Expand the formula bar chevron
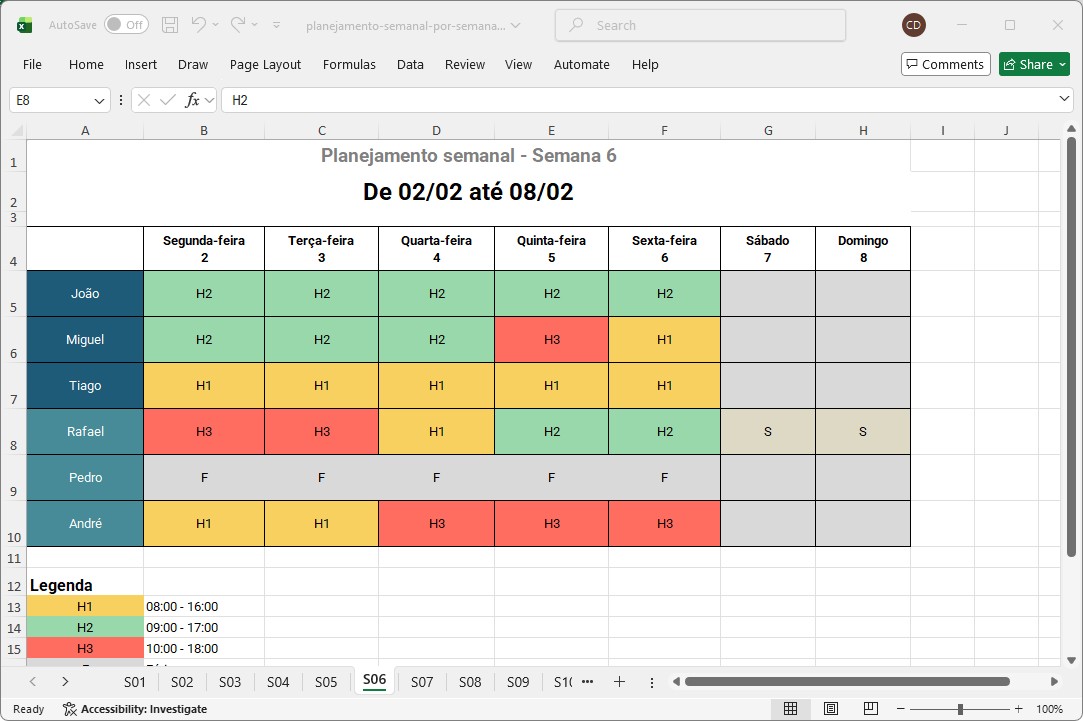The width and height of the screenshot is (1083, 721). (x=1064, y=99)
